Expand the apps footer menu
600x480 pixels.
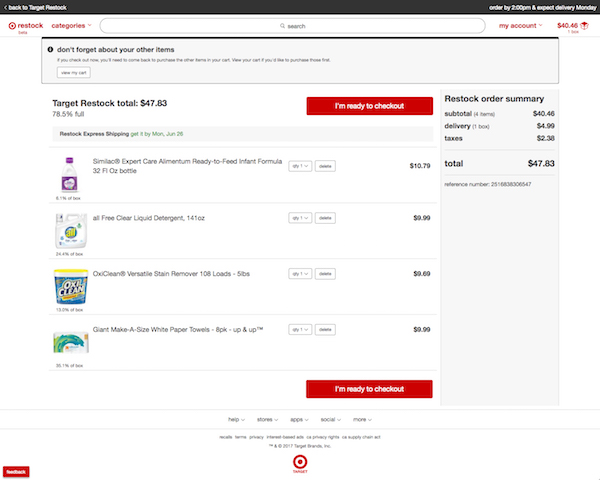coord(299,420)
